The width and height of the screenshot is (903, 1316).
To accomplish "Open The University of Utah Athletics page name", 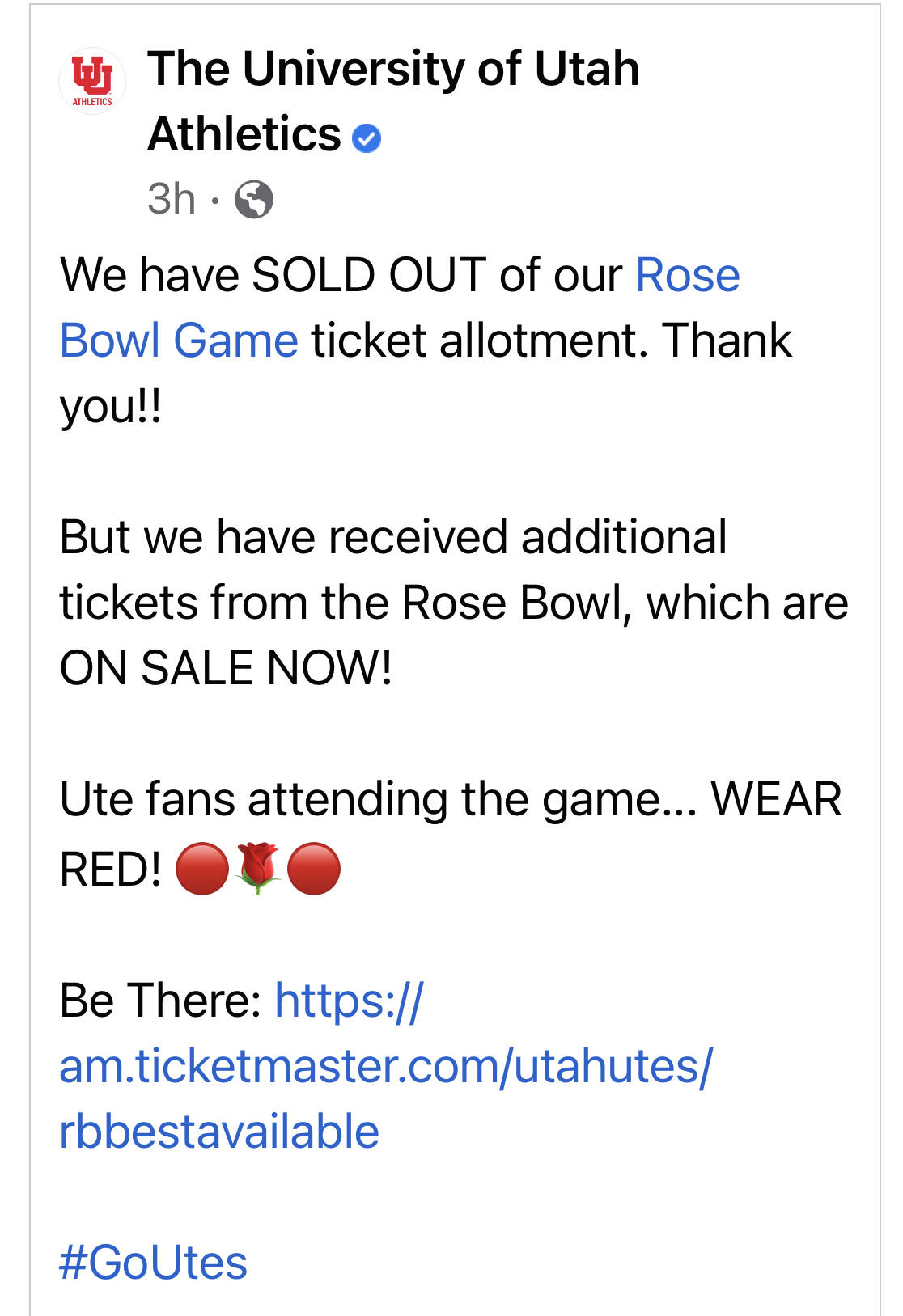I will pyautogui.click(x=393, y=69).
